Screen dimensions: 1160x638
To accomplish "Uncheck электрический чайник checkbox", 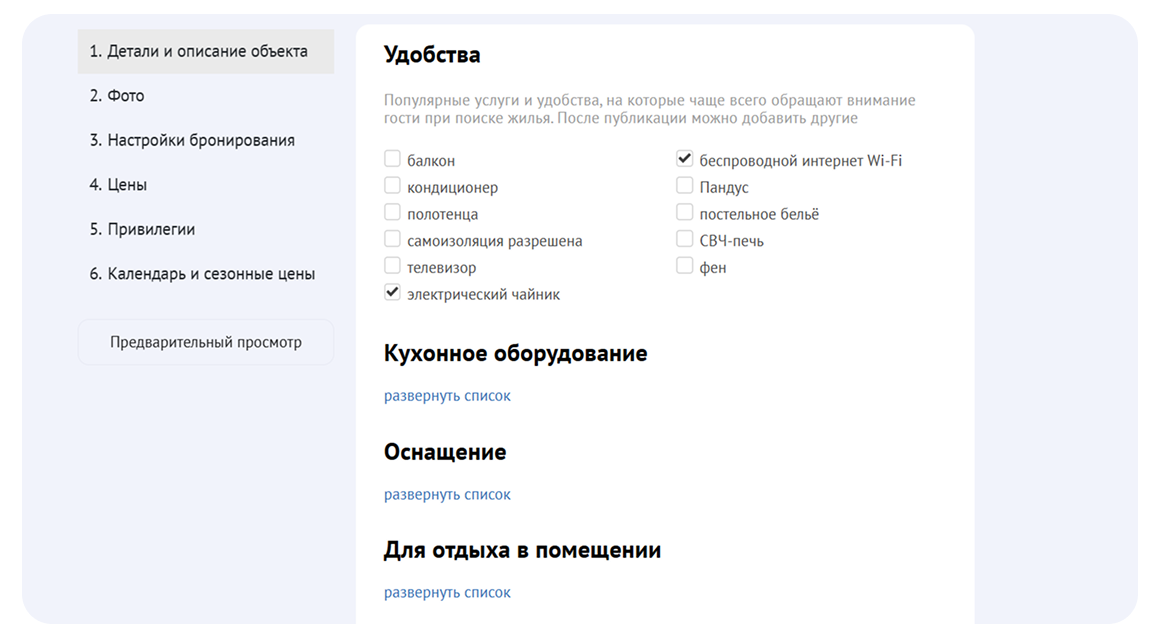I will [393, 294].
